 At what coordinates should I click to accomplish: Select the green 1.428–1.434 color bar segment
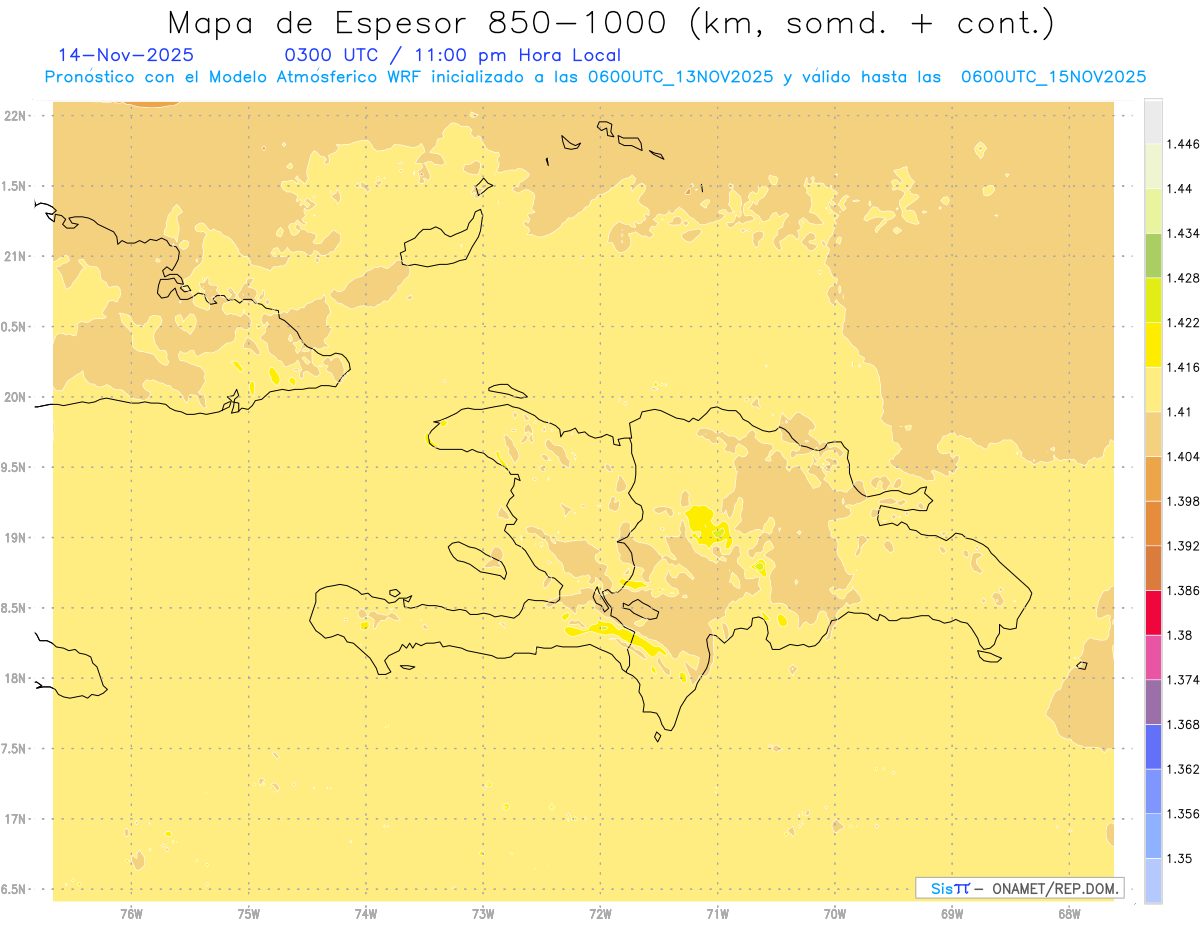pyautogui.click(x=1153, y=256)
